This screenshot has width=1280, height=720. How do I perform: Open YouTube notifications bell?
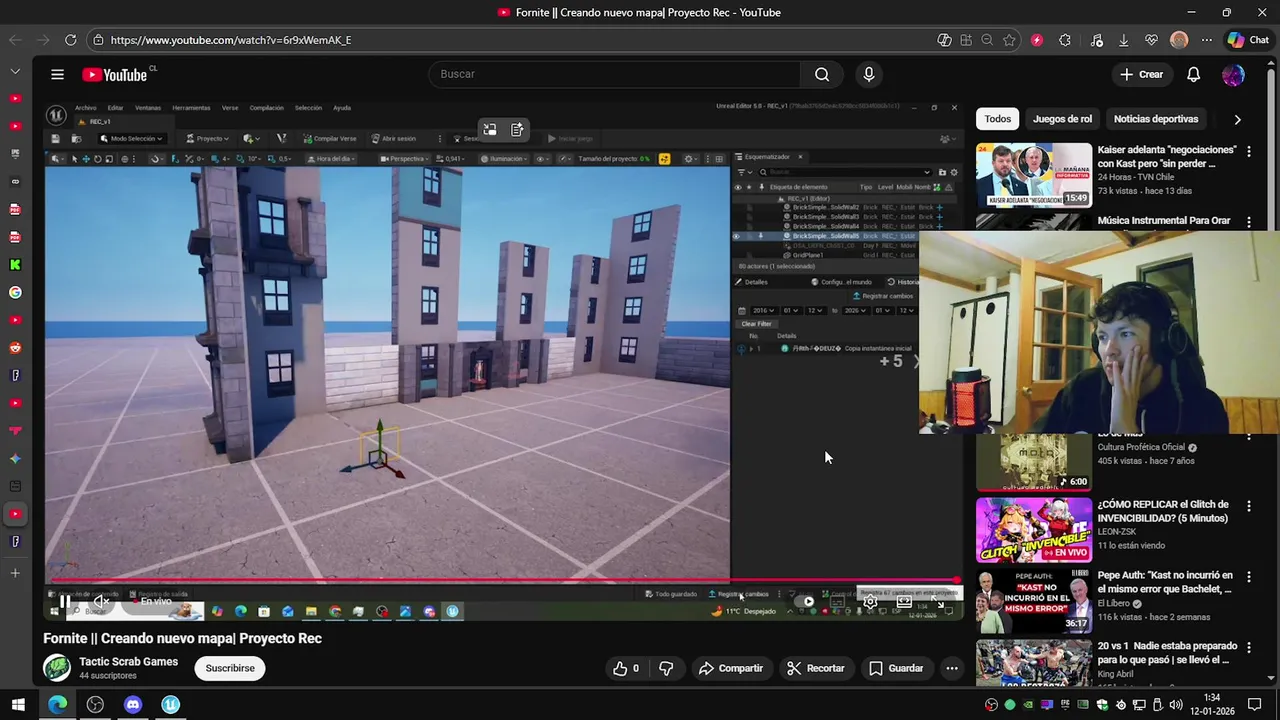coord(1193,74)
